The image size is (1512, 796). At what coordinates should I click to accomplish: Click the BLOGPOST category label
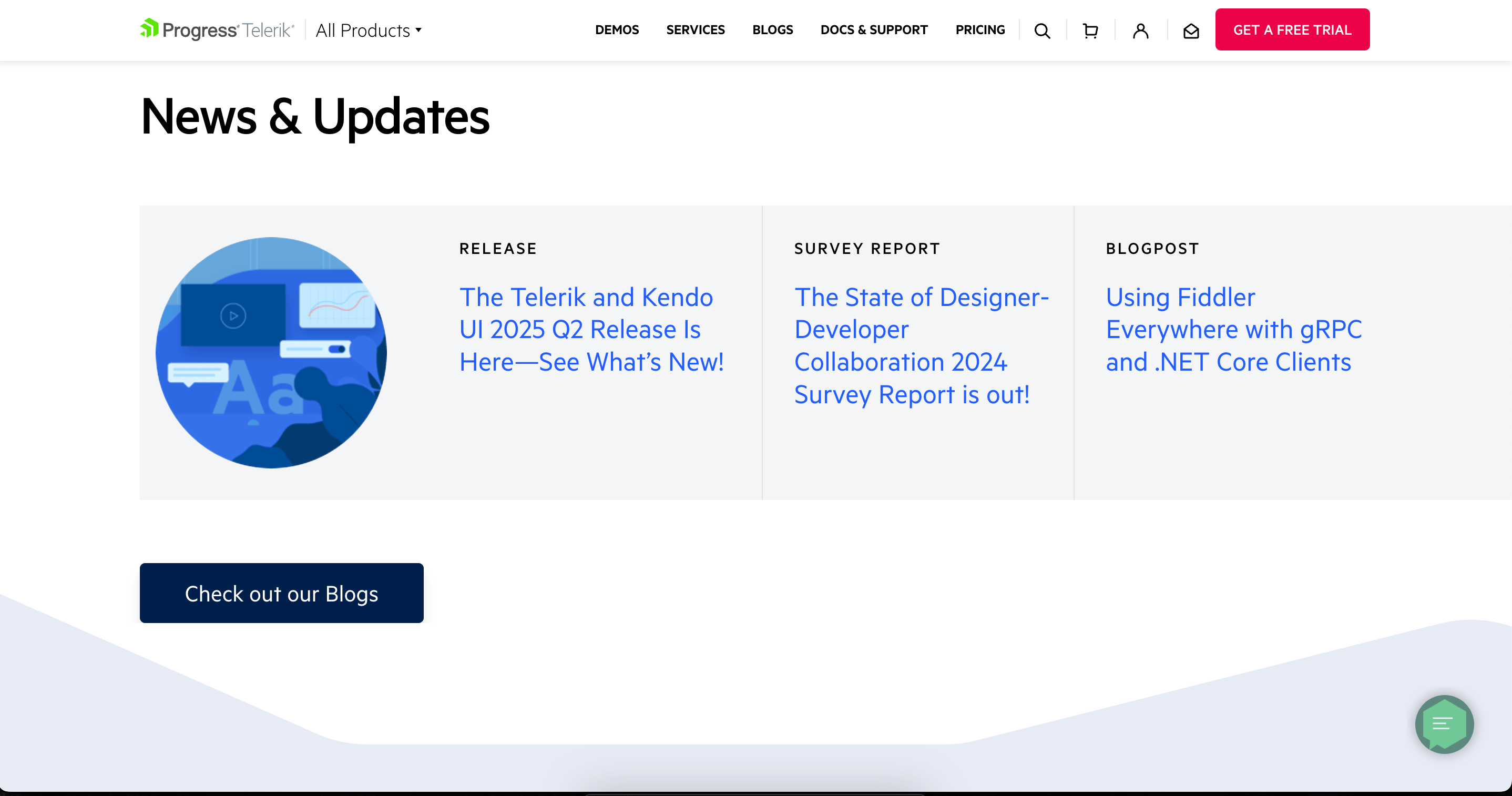[1153, 249]
